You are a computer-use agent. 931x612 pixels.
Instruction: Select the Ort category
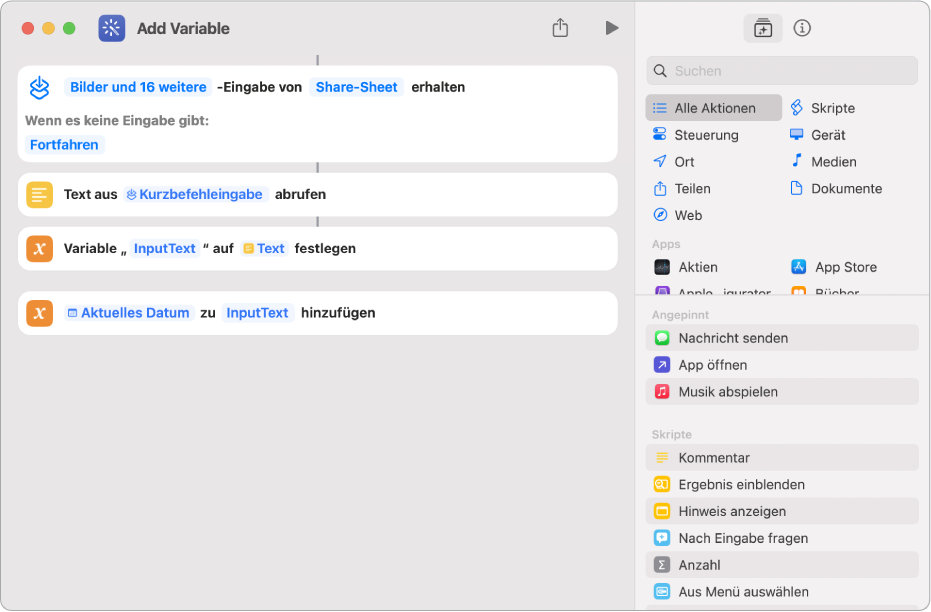click(673, 161)
